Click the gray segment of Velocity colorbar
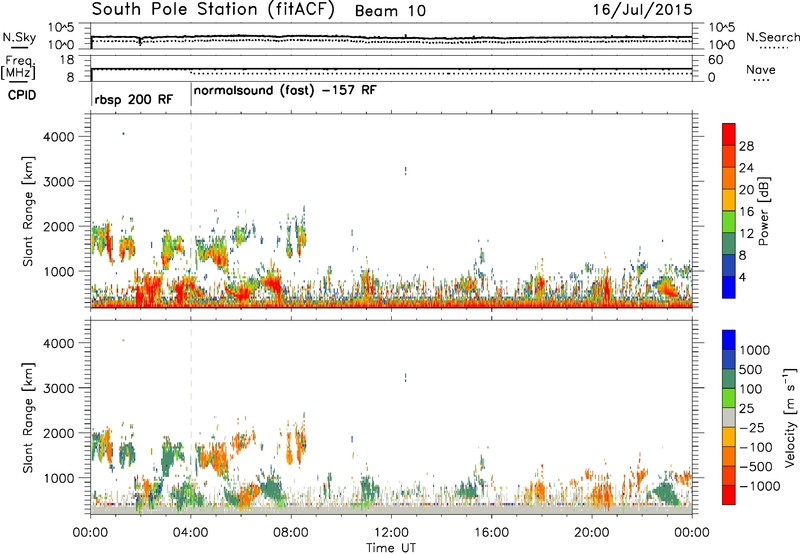The height and width of the screenshot is (554, 800). 729,417
